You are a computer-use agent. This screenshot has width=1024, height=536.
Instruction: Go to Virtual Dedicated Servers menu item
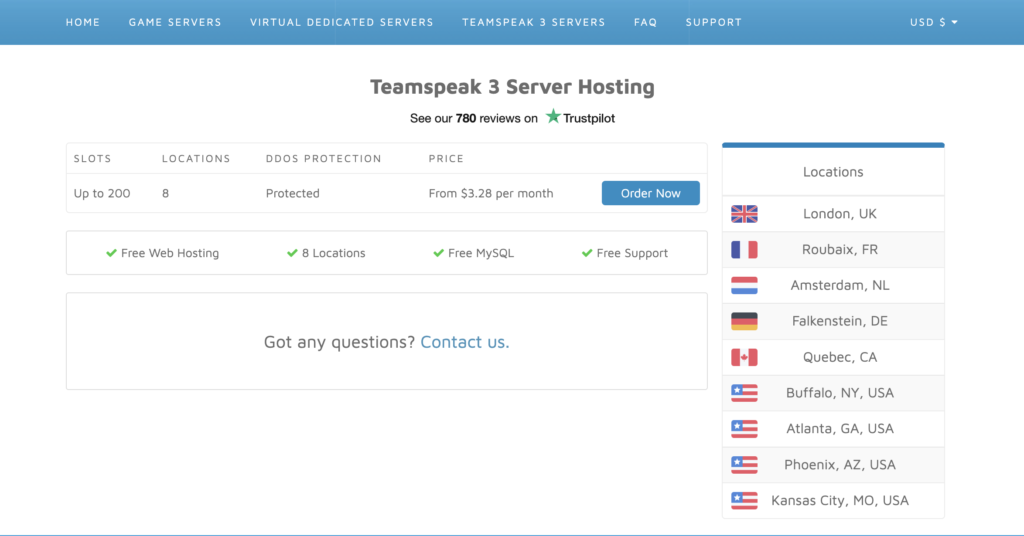pyautogui.click(x=342, y=22)
